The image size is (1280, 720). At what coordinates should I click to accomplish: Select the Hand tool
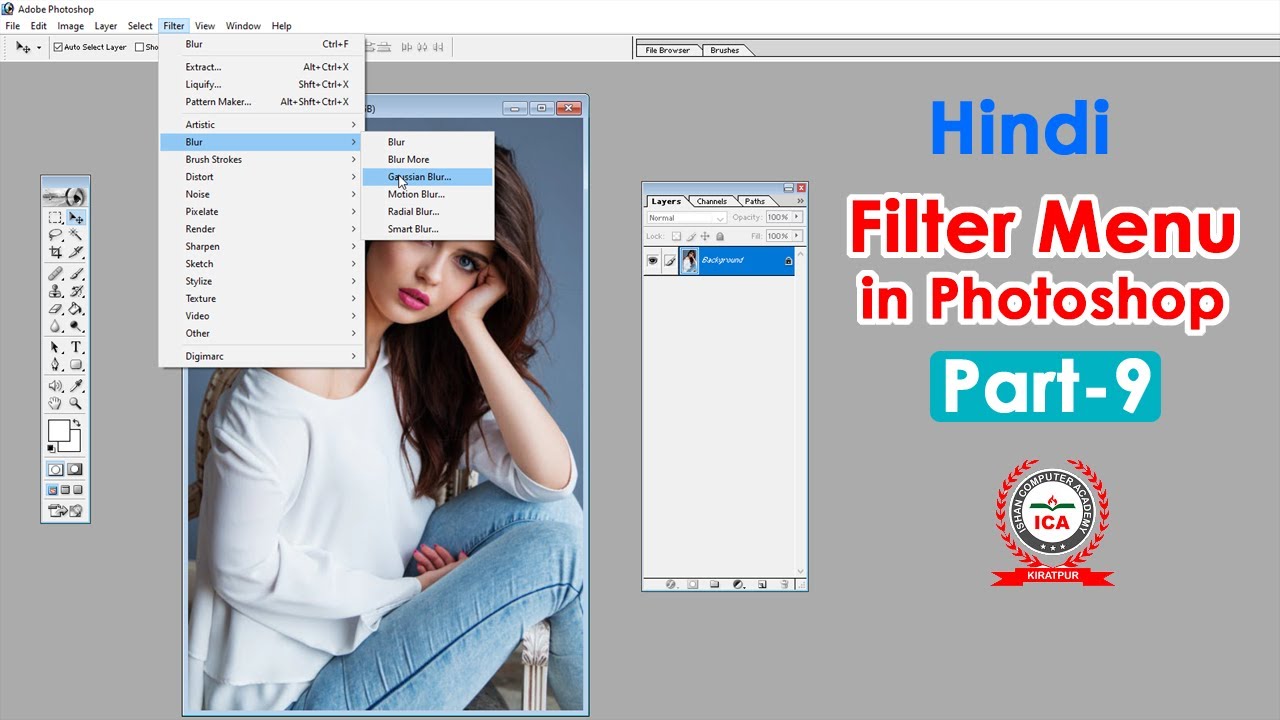(x=55, y=403)
